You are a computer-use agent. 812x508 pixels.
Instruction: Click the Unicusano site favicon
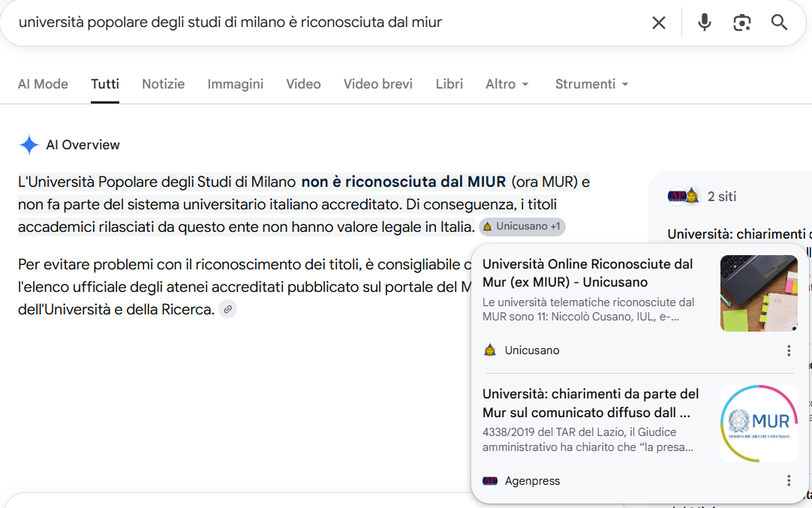489,351
